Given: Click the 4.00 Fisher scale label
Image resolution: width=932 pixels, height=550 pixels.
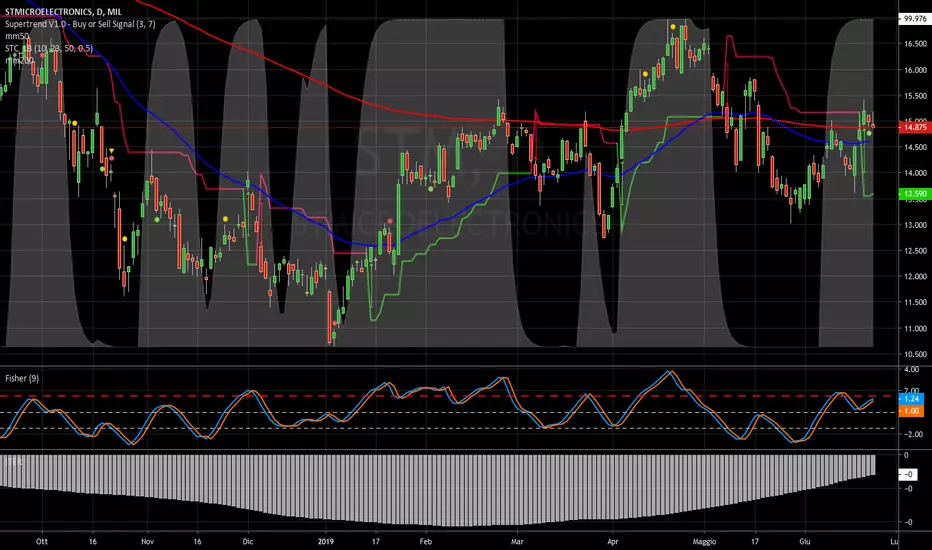Looking at the screenshot, I should [911, 369].
